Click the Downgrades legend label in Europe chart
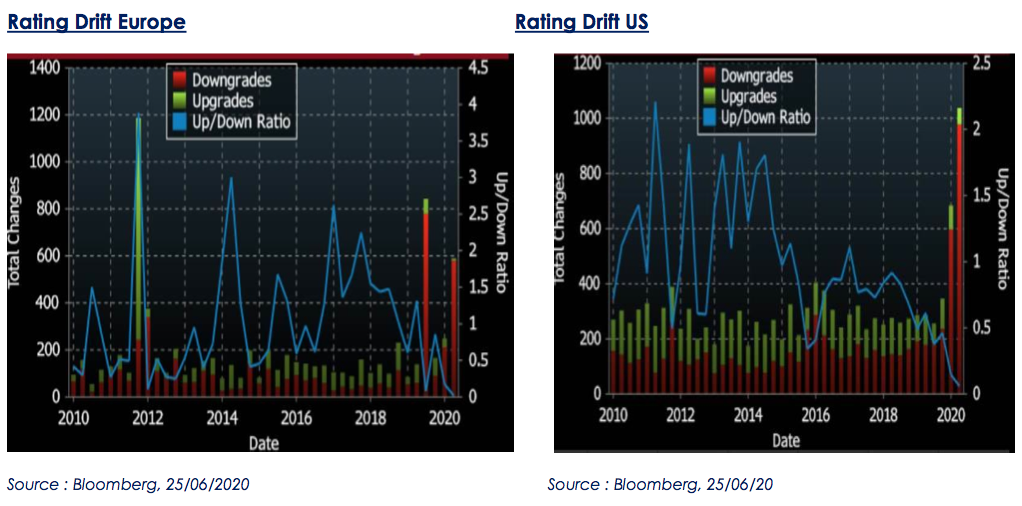This screenshot has width=1022, height=506. pyautogui.click(x=230, y=80)
